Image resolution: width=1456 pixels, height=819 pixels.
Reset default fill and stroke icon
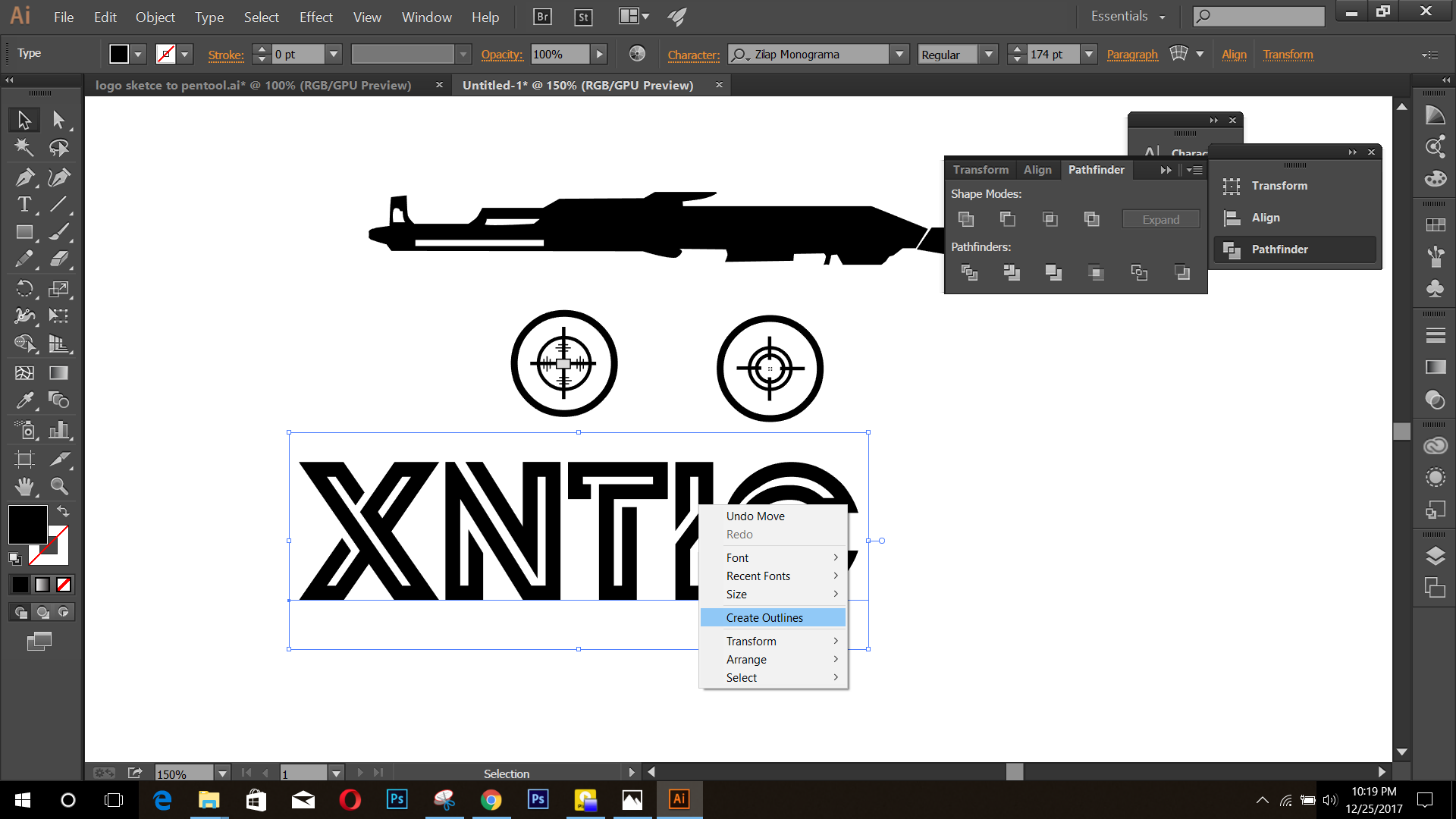(14, 558)
